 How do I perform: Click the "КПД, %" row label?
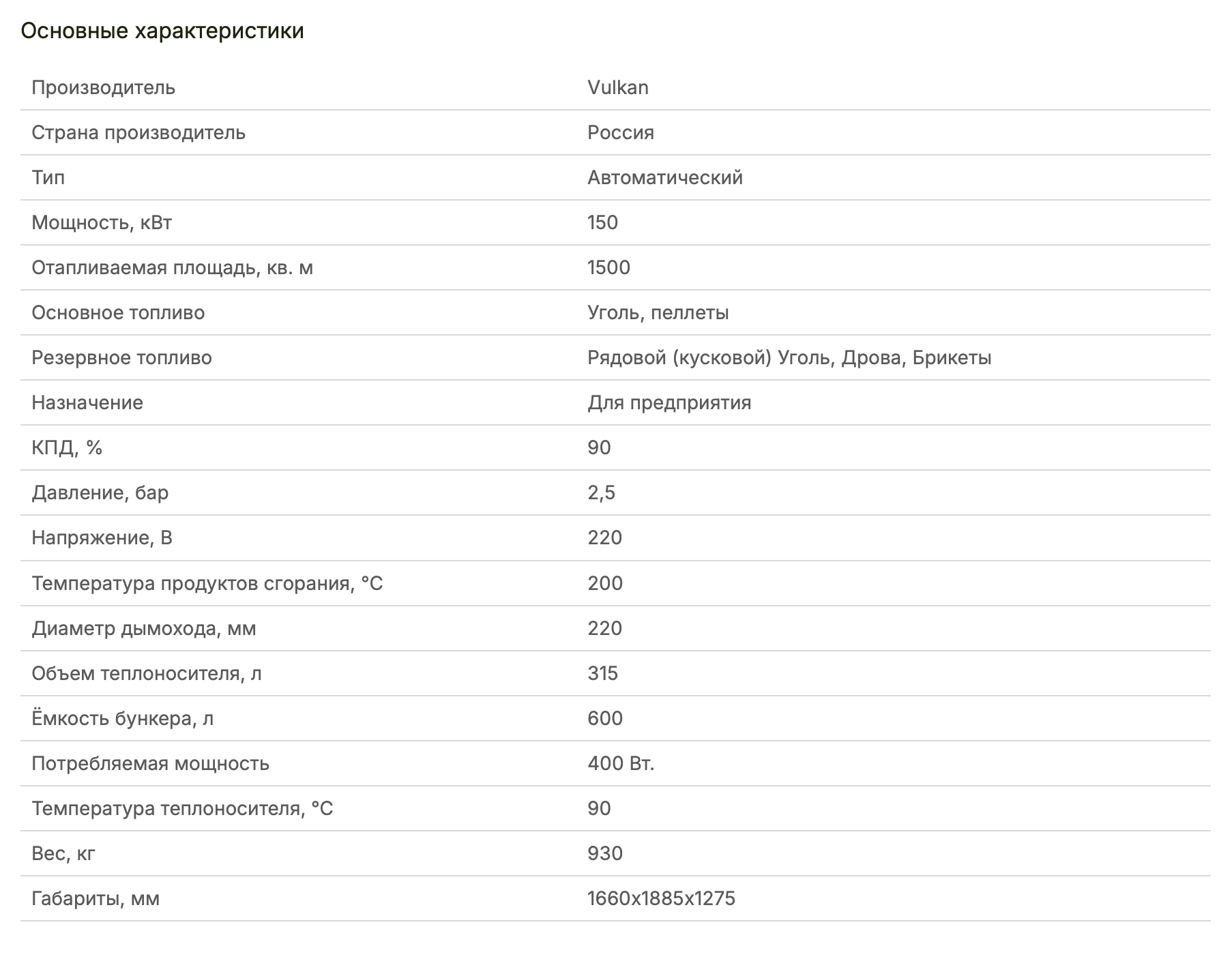(x=67, y=447)
